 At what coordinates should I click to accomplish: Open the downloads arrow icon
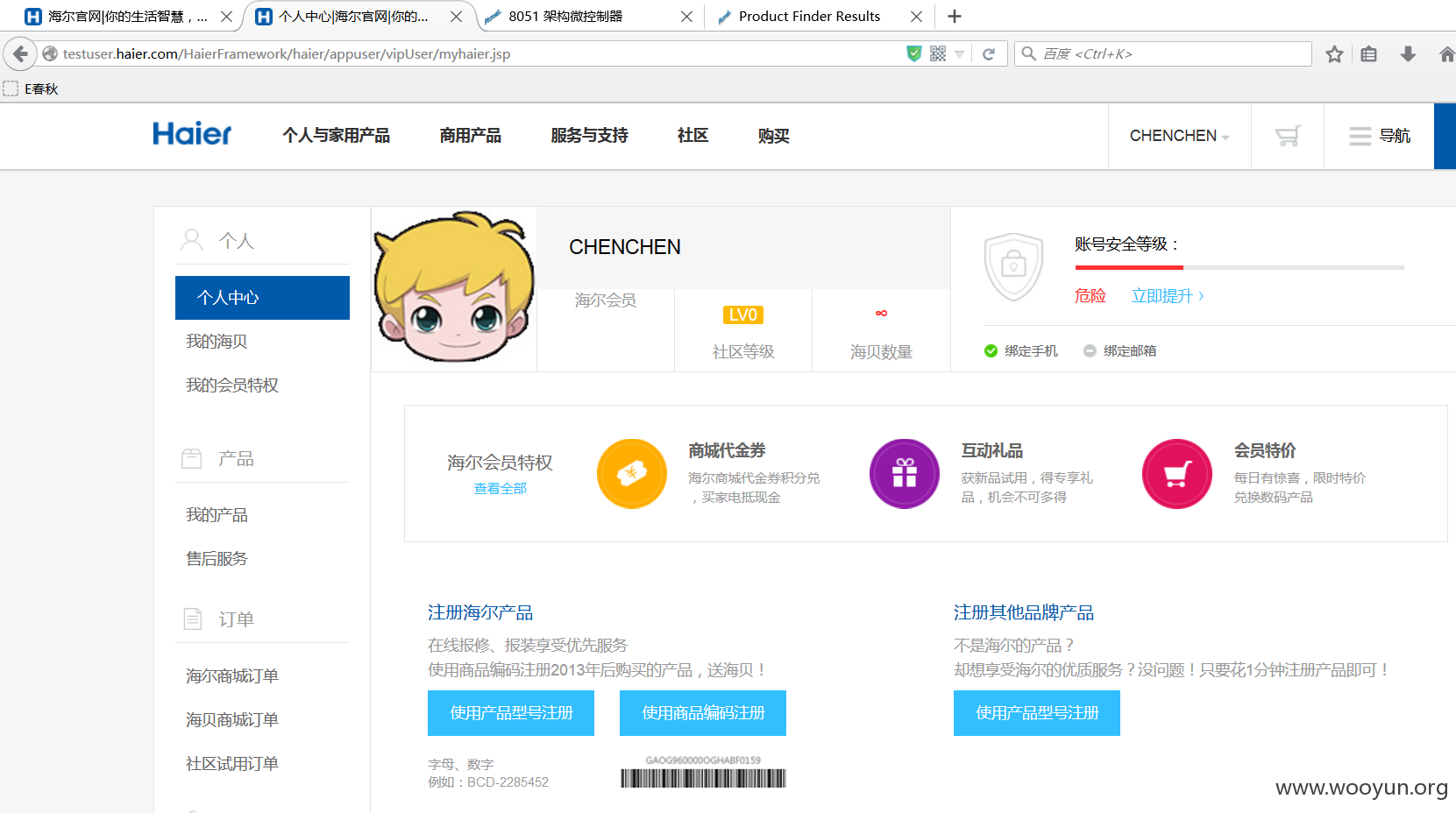tap(1408, 54)
